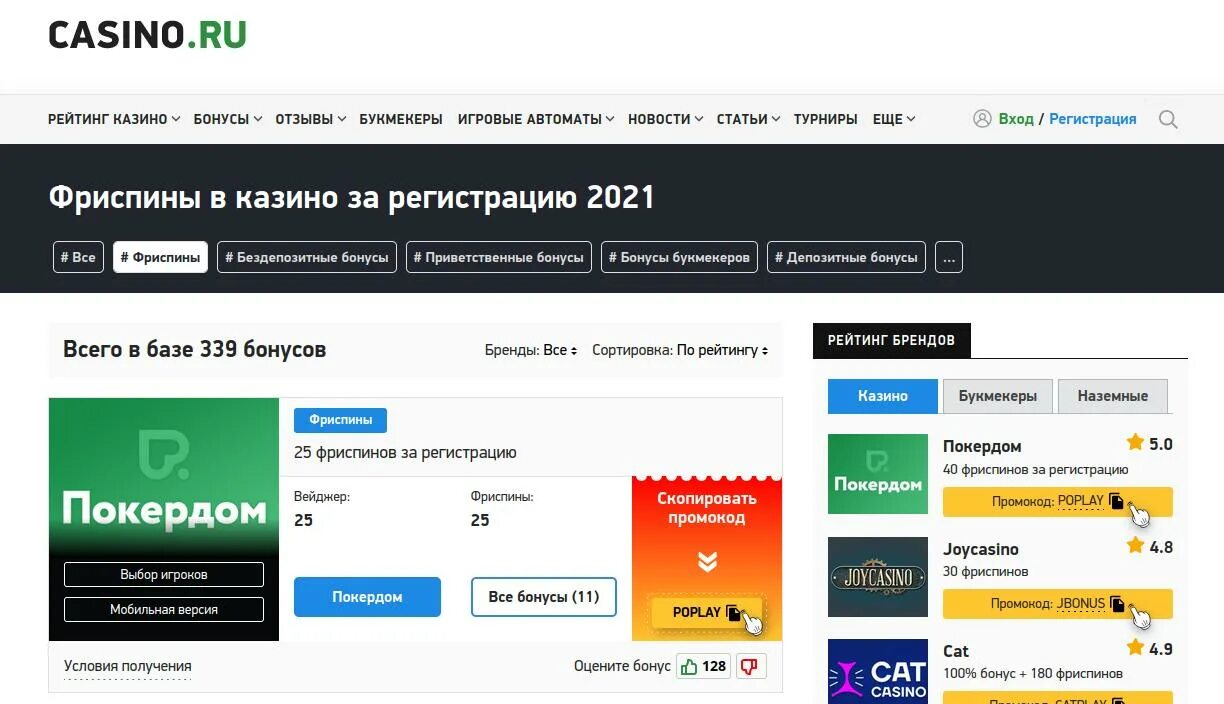Click the user account icon beside Вход
The height and width of the screenshot is (704, 1224).
click(x=982, y=118)
